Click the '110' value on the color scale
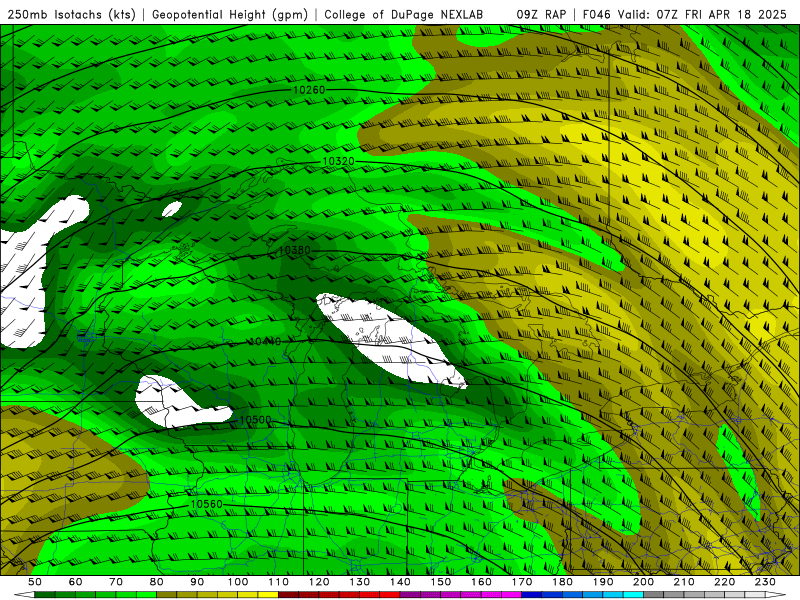Viewport: 800px width, 600px height. [x=279, y=582]
